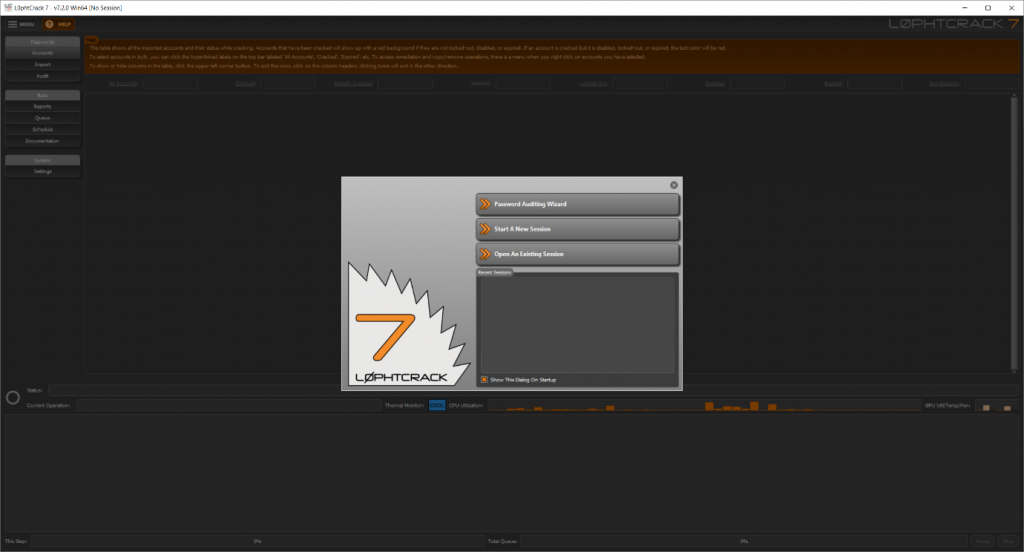
Task: Close the startup dialog with X icon
Action: pos(674,185)
